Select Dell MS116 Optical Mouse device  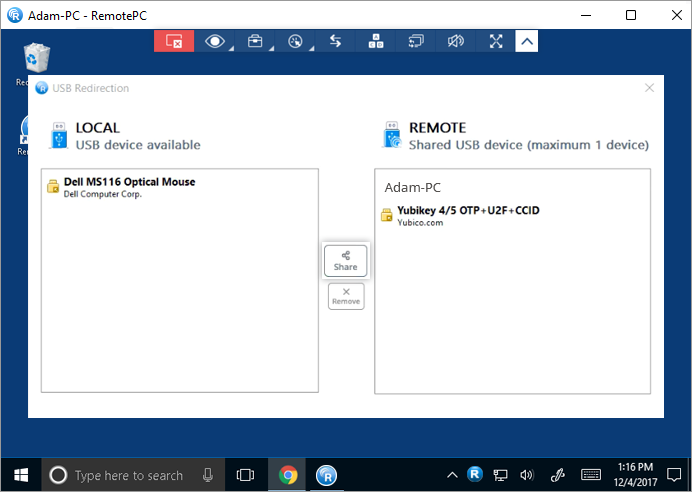[129, 182]
